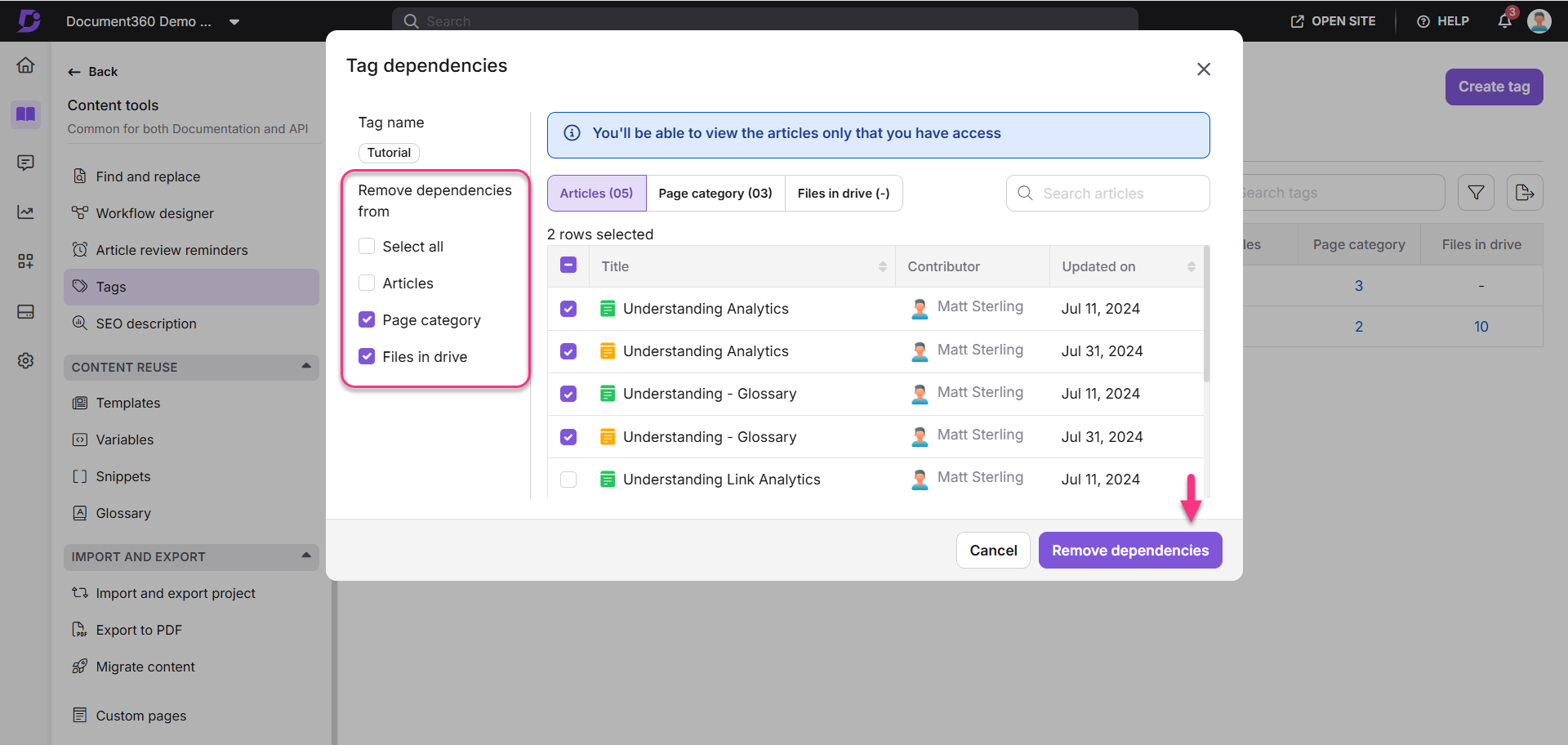Select the Understanding Link Analytics row checkbox
Viewport: 1568px width, 745px height.
coord(568,480)
